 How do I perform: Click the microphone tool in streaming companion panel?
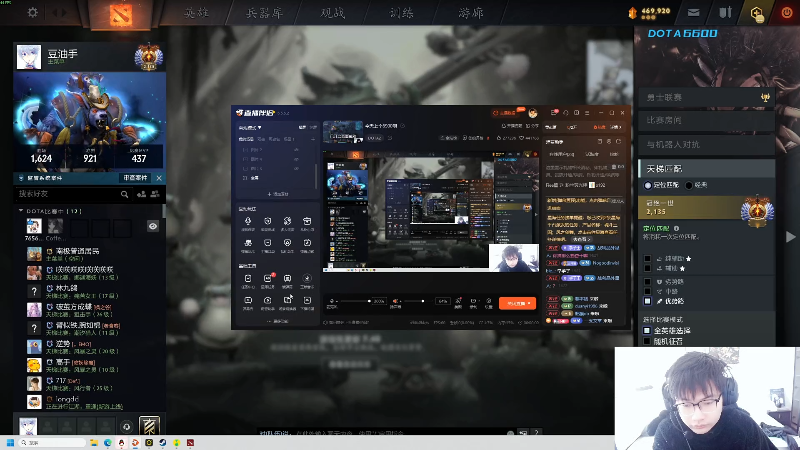tap(248, 221)
